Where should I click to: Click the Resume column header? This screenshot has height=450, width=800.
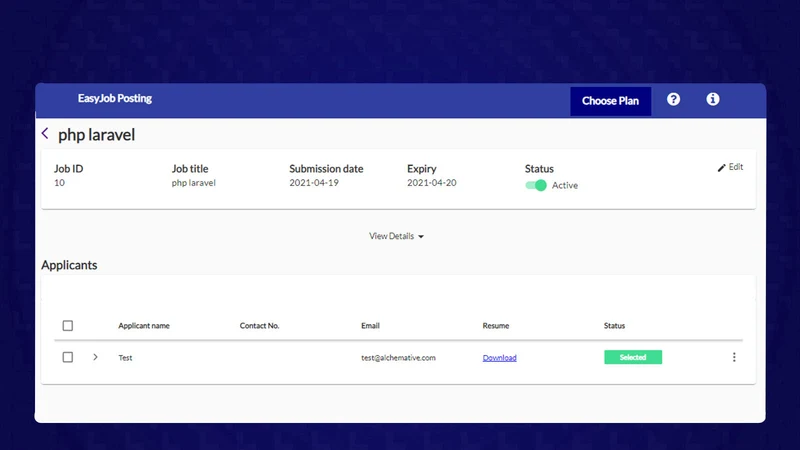click(496, 326)
